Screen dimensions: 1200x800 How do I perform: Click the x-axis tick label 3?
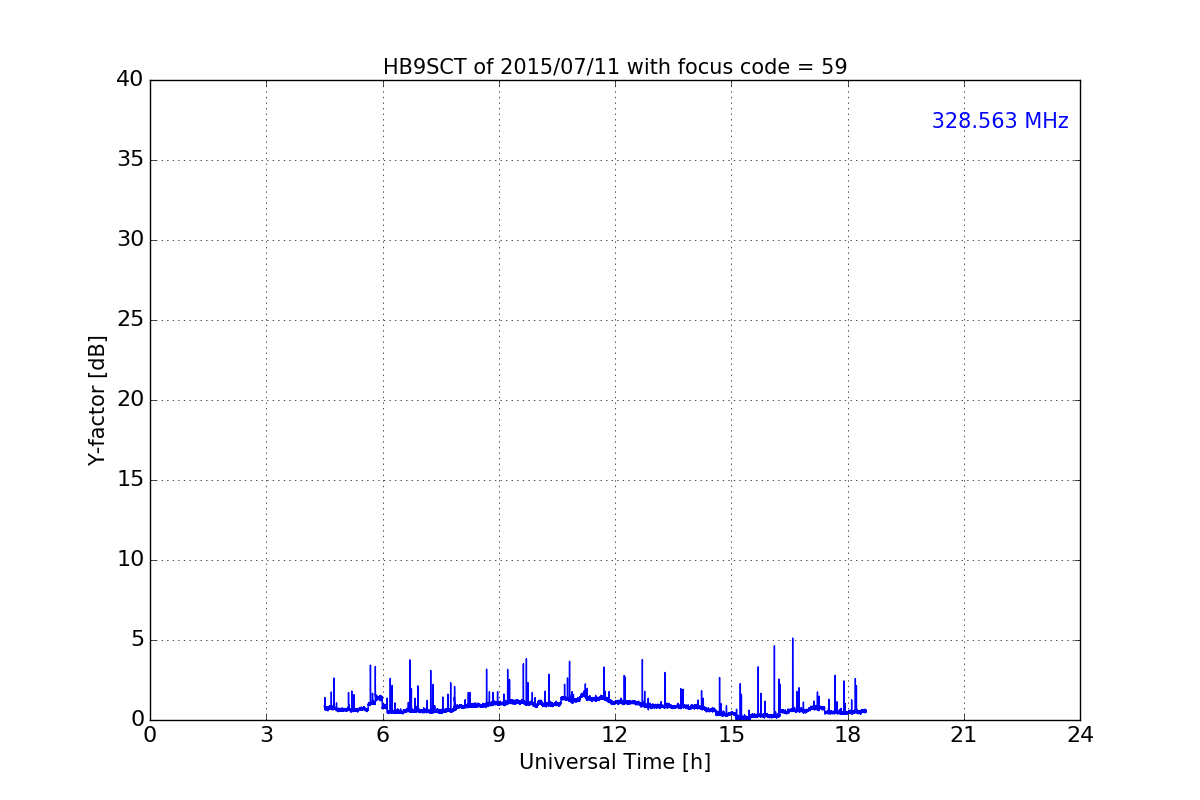[x=266, y=735]
